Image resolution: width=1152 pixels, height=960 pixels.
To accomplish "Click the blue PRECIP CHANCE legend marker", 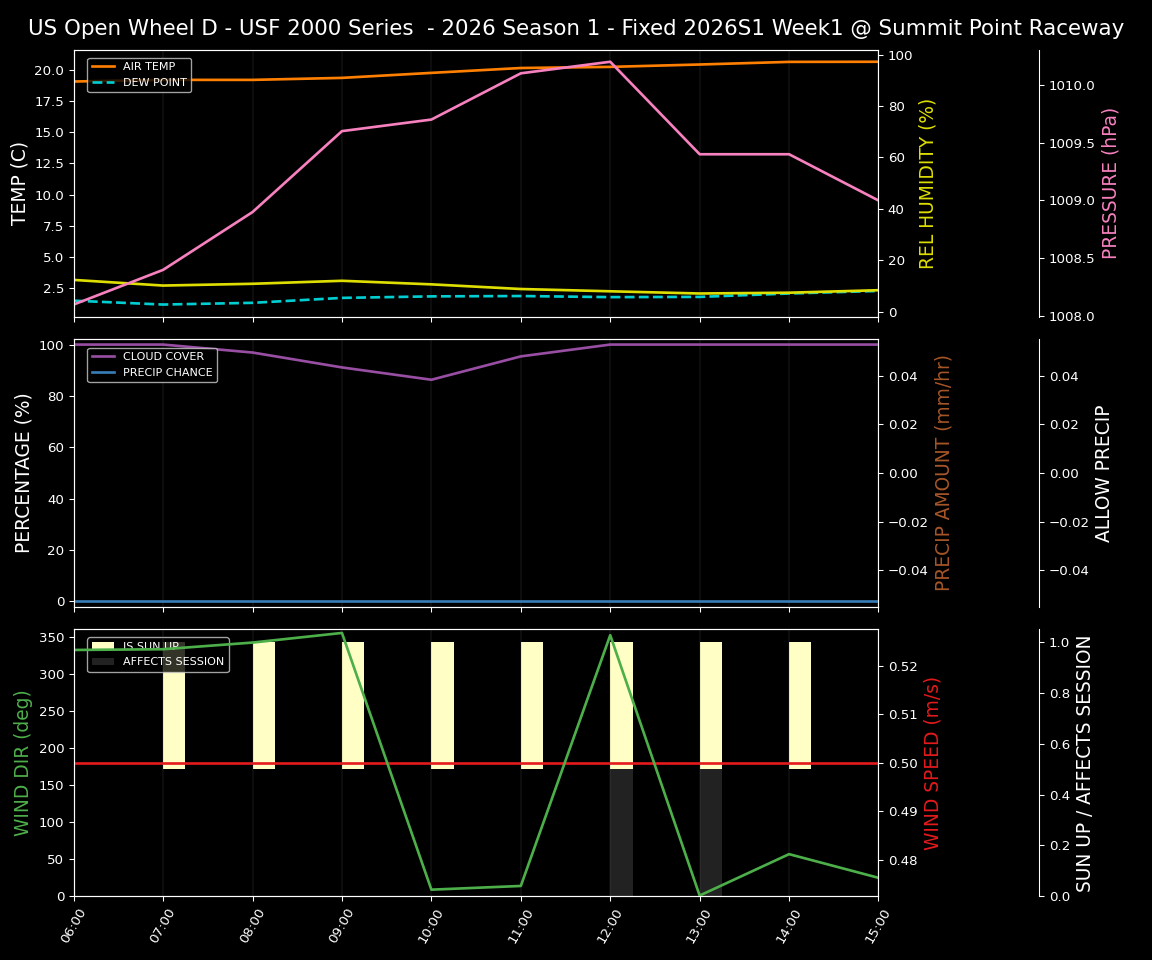I will click(x=101, y=371).
